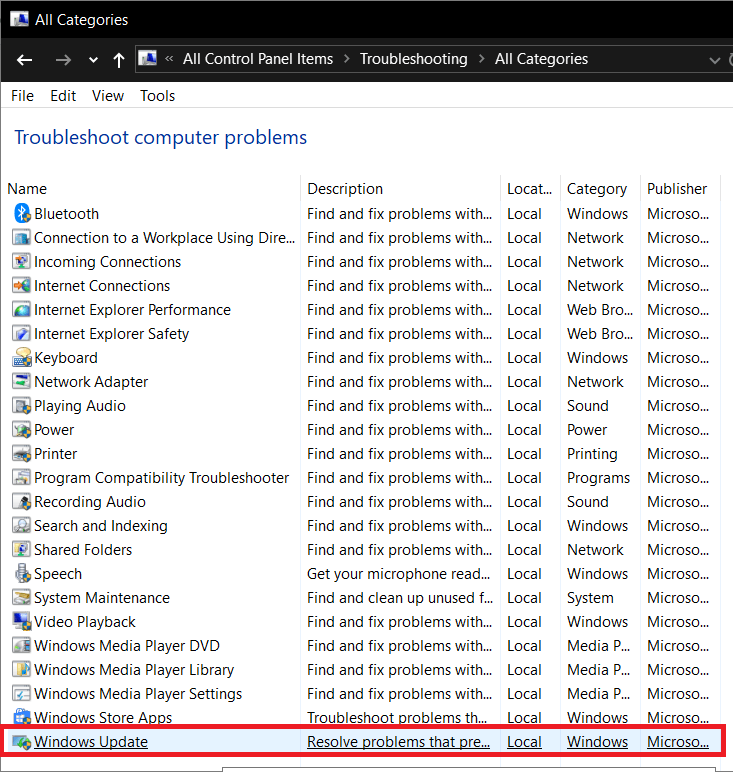Open the recent locations dropdown arrow

(x=93, y=60)
